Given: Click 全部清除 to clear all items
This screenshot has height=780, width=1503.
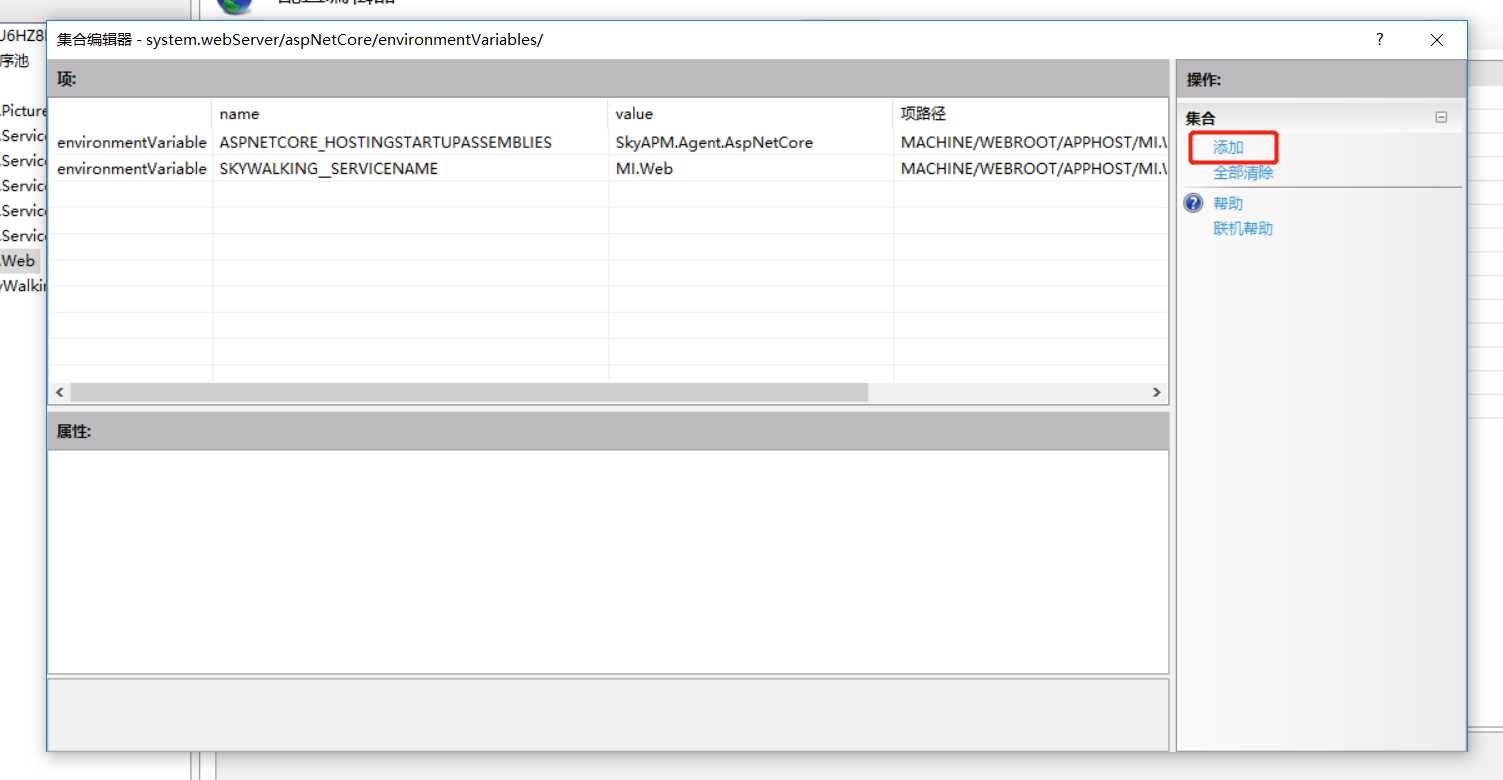Looking at the screenshot, I should pyautogui.click(x=1243, y=173).
